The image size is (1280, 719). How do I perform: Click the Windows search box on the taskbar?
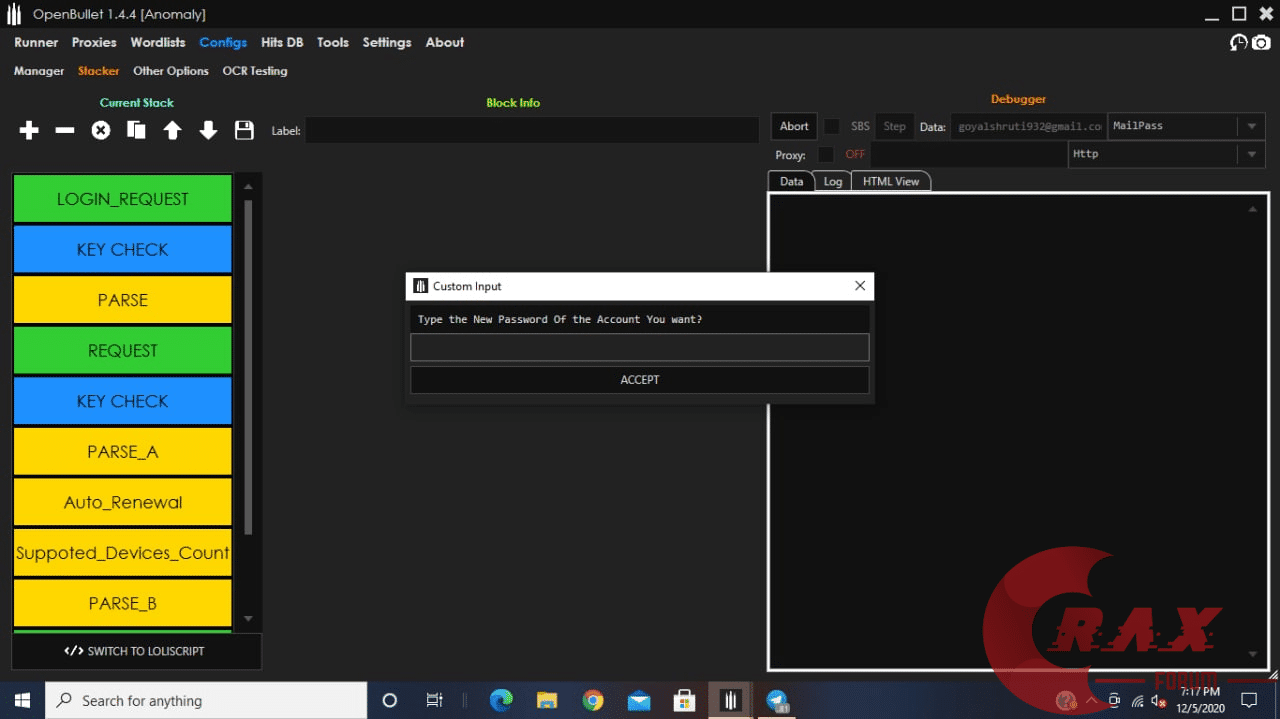tap(206, 700)
